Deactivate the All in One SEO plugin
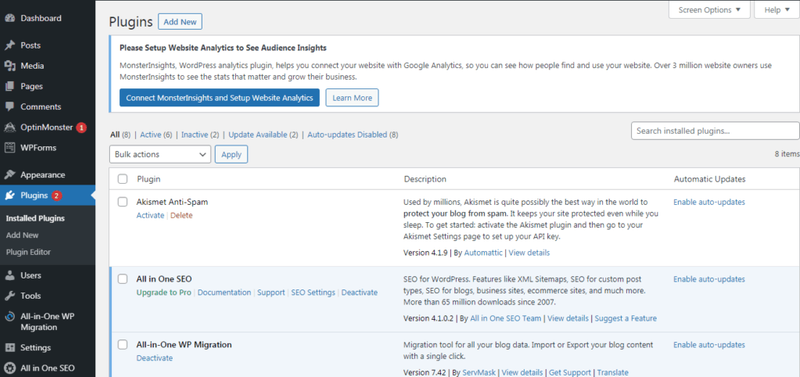The width and height of the screenshot is (800, 377). coord(360,292)
